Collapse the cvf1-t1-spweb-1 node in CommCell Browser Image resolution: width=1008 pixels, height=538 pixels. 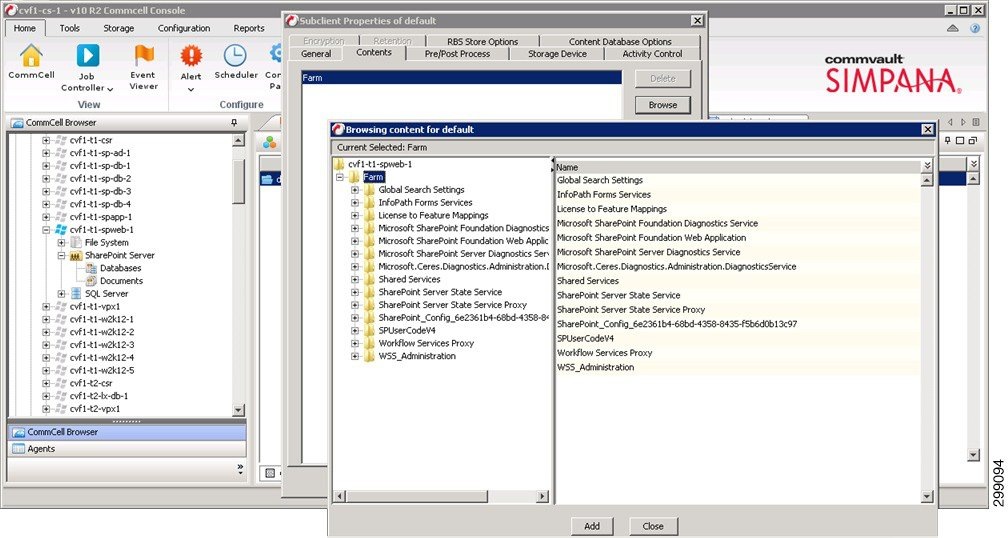(x=46, y=229)
